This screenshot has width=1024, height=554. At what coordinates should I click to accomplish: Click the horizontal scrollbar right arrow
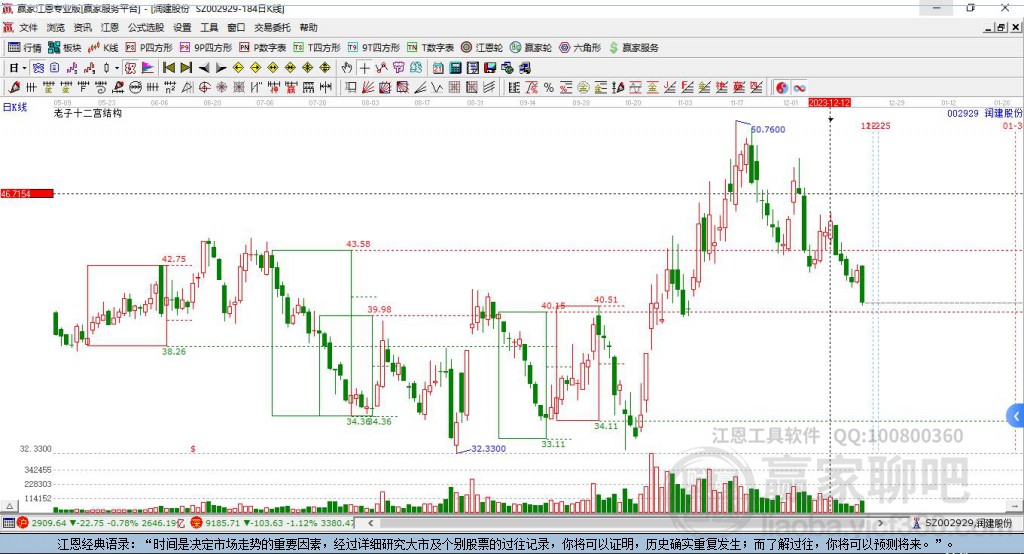pyautogui.click(x=880, y=523)
